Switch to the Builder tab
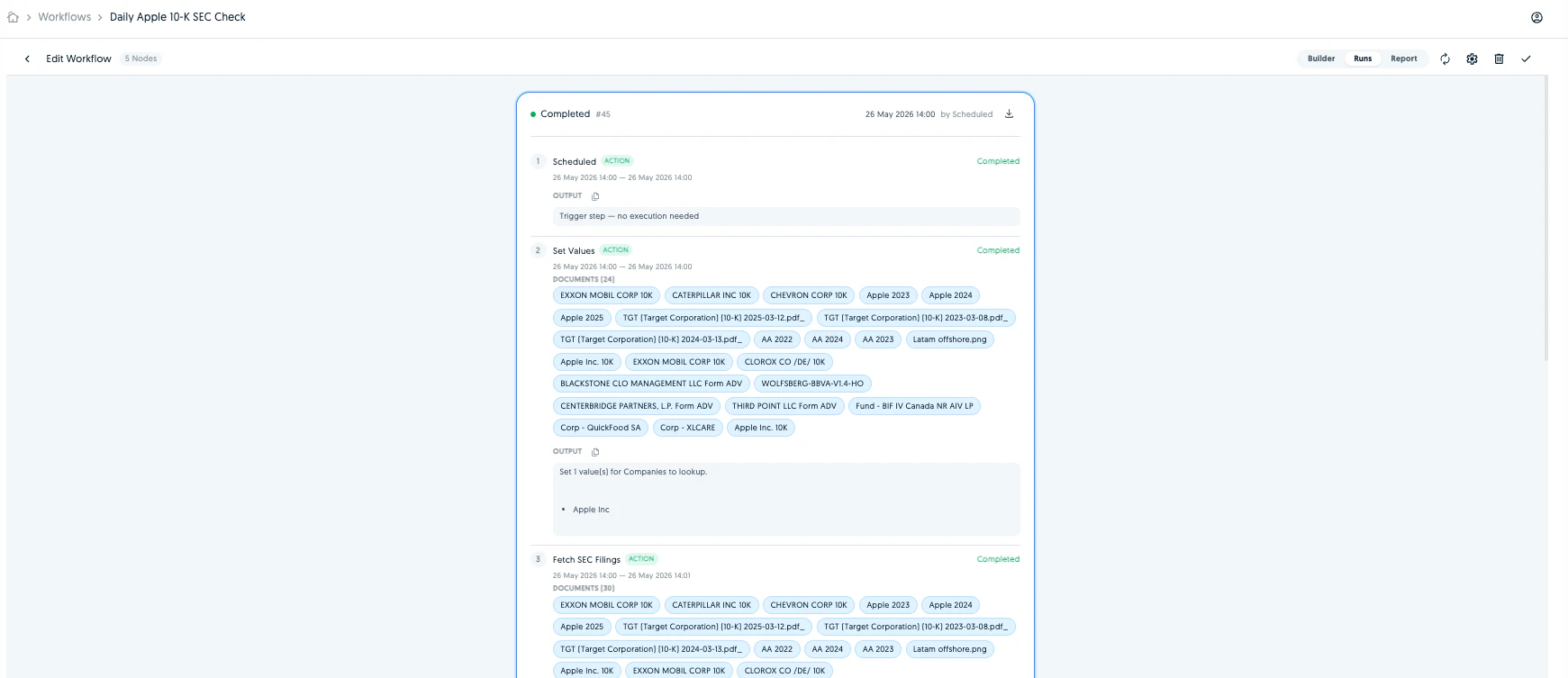 point(1321,59)
